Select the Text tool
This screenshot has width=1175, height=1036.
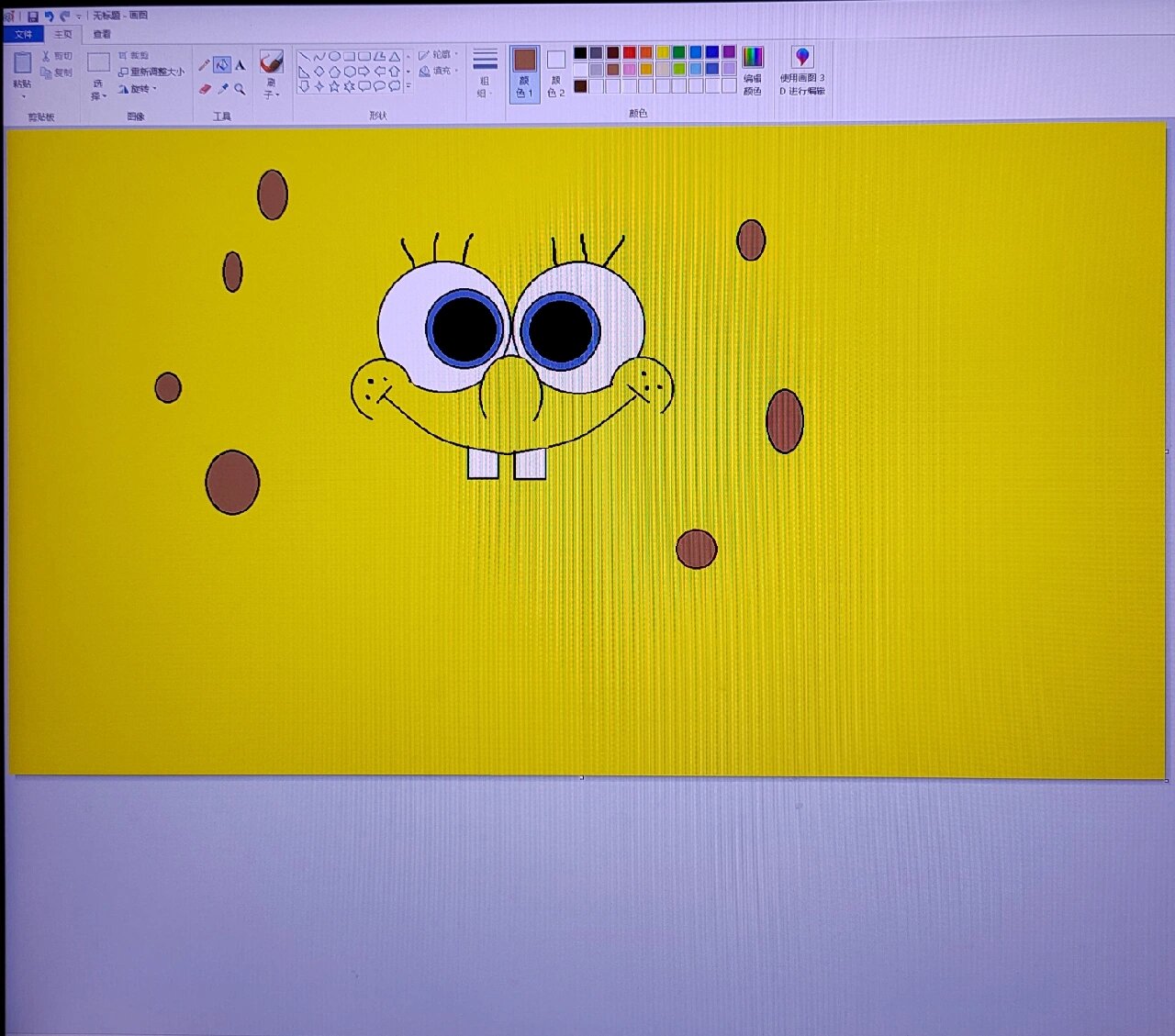241,65
